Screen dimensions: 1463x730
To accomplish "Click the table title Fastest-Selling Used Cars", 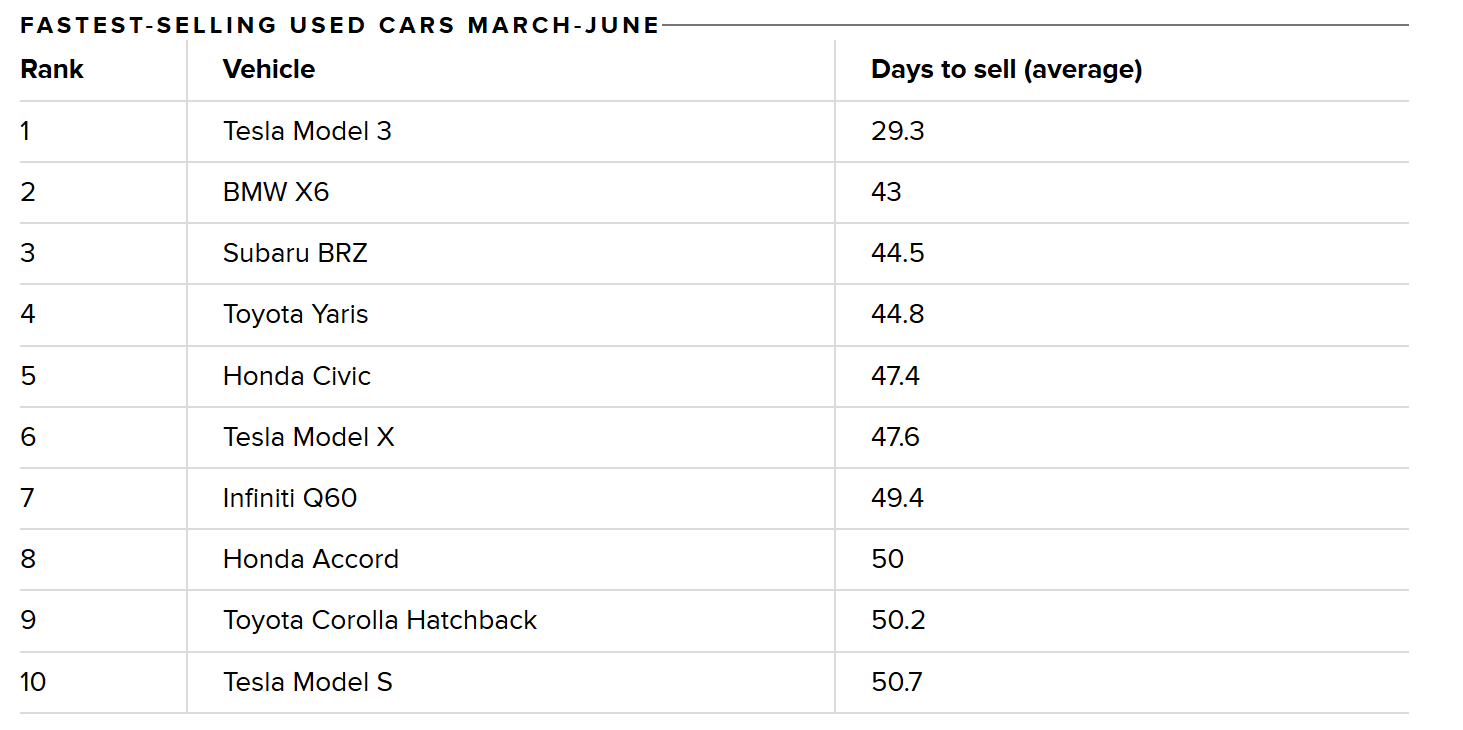I will click(340, 25).
